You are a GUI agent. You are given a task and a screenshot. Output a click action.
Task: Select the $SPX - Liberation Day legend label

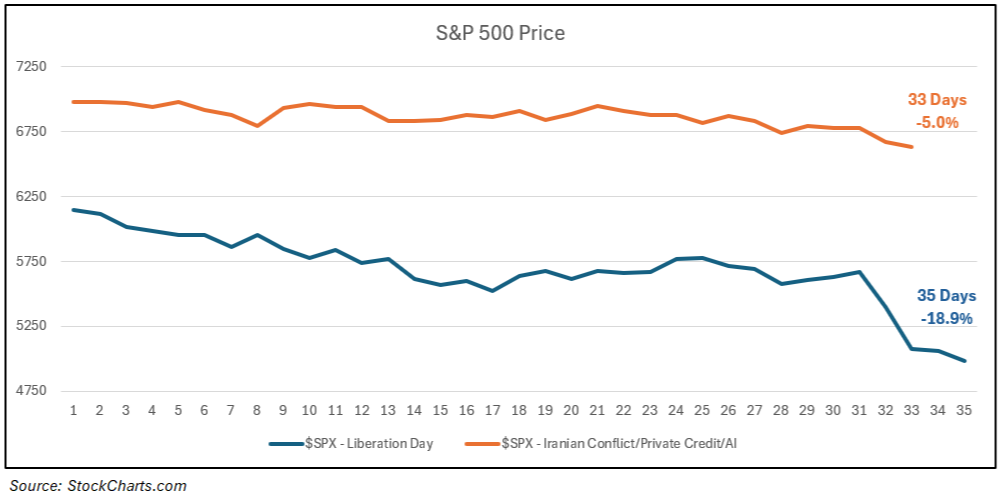tap(369, 443)
